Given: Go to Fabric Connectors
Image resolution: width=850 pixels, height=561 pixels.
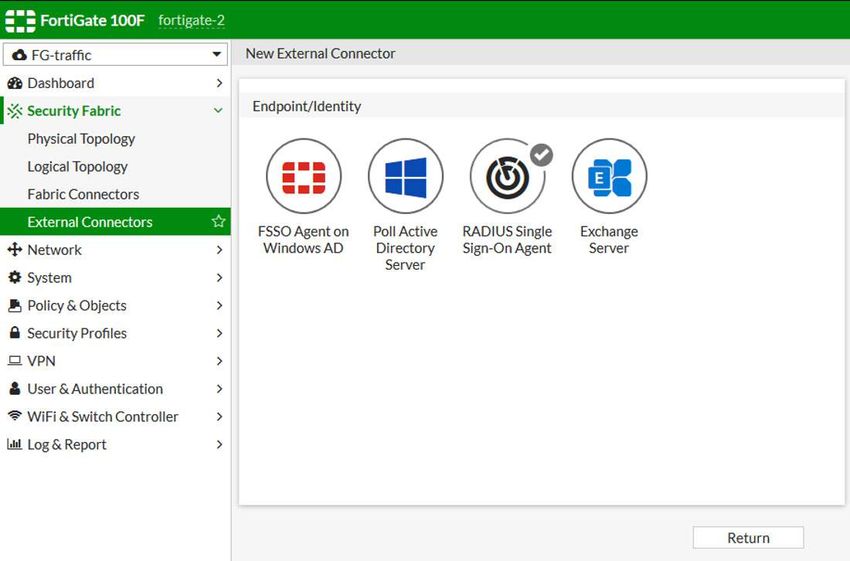Looking at the screenshot, I should (83, 194).
